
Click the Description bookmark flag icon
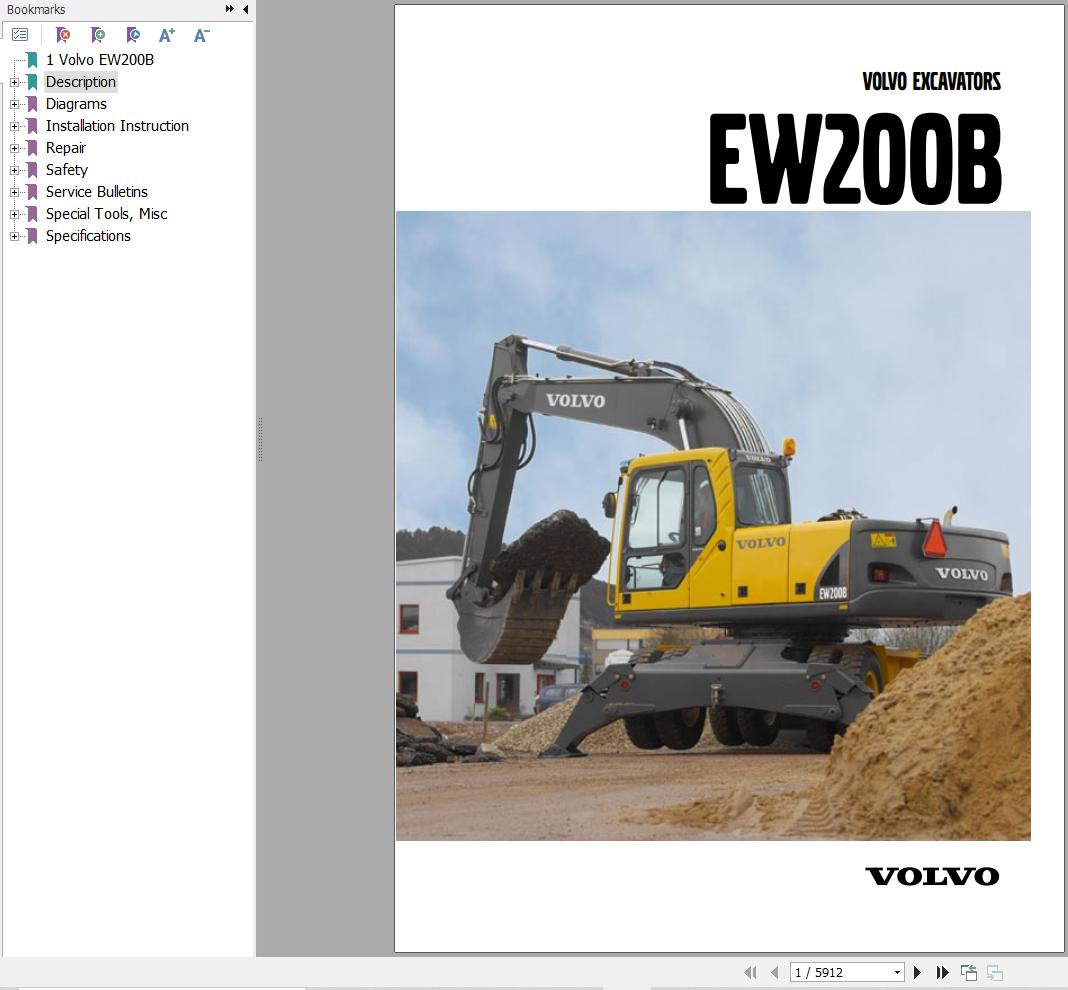point(32,82)
